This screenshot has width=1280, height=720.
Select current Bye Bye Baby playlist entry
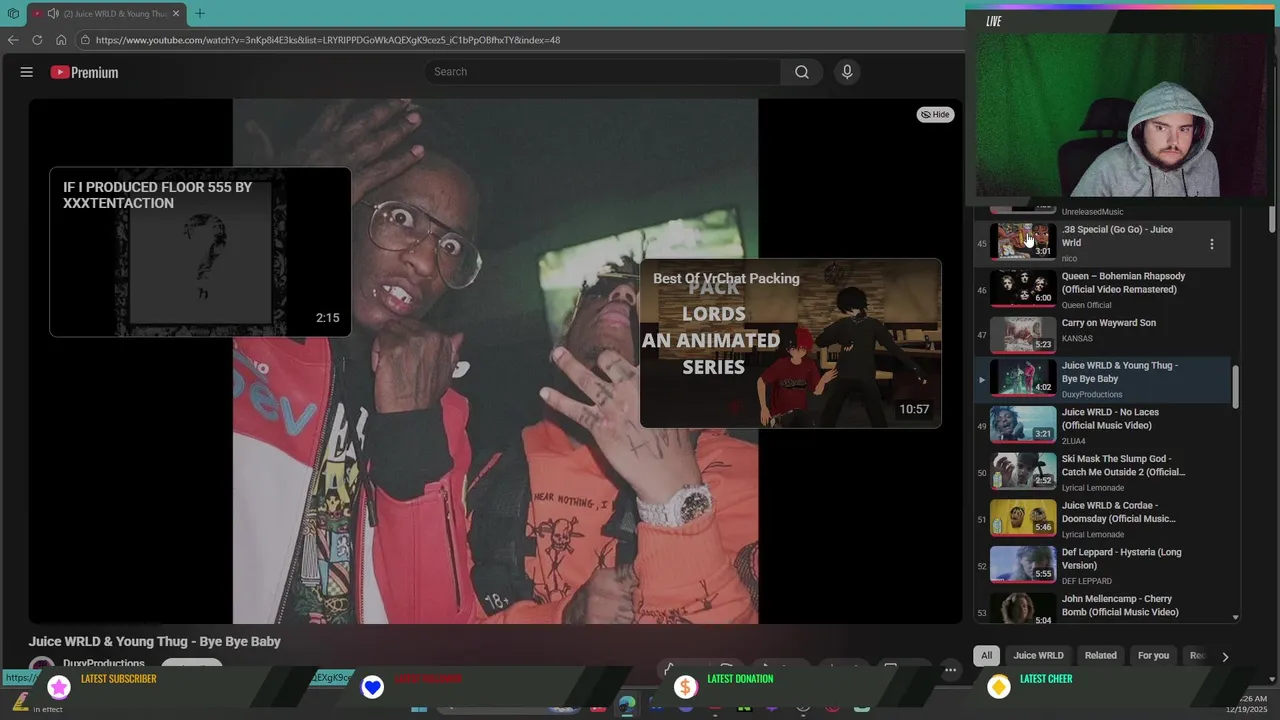(x=1102, y=380)
